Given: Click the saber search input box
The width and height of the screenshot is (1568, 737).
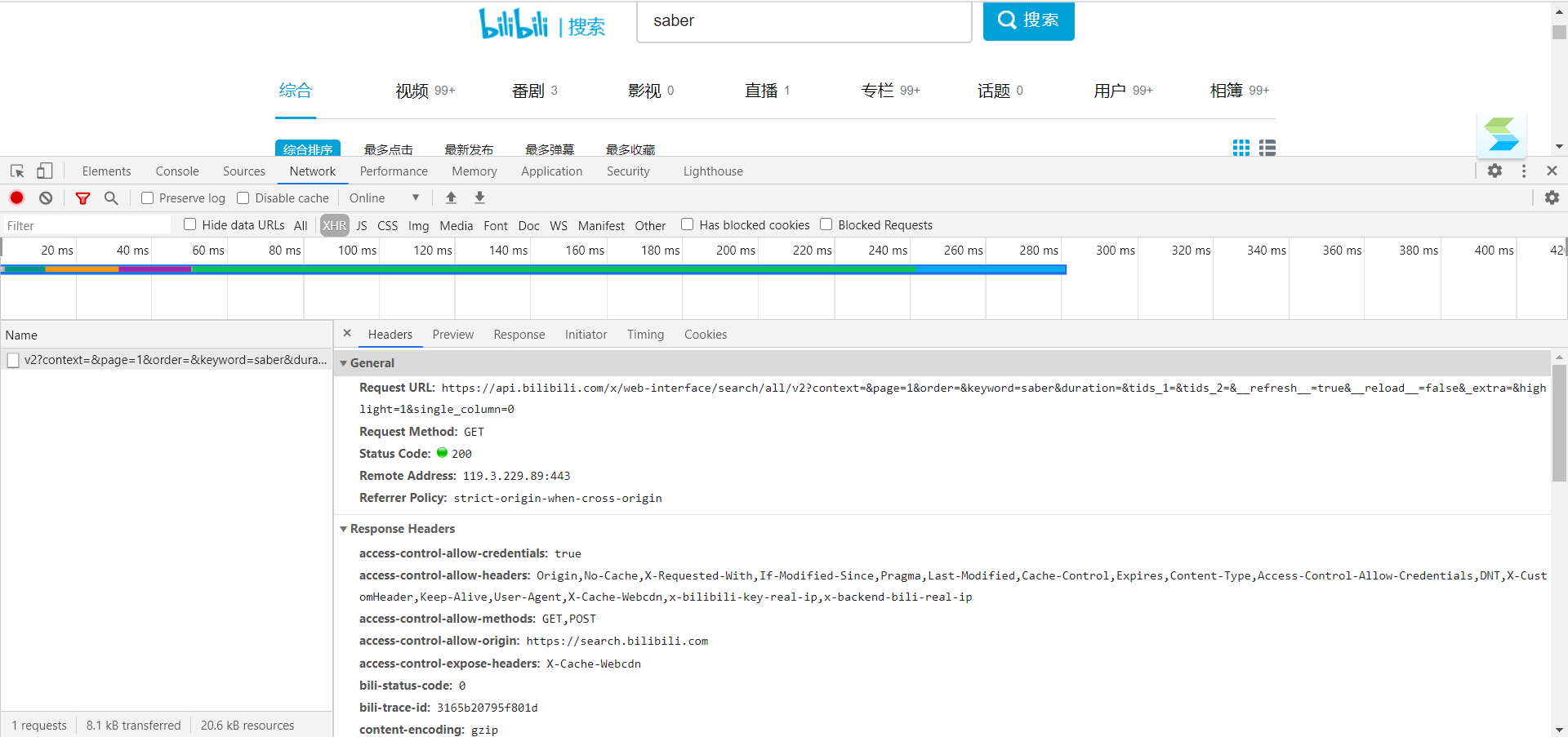Looking at the screenshot, I should 804,21.
